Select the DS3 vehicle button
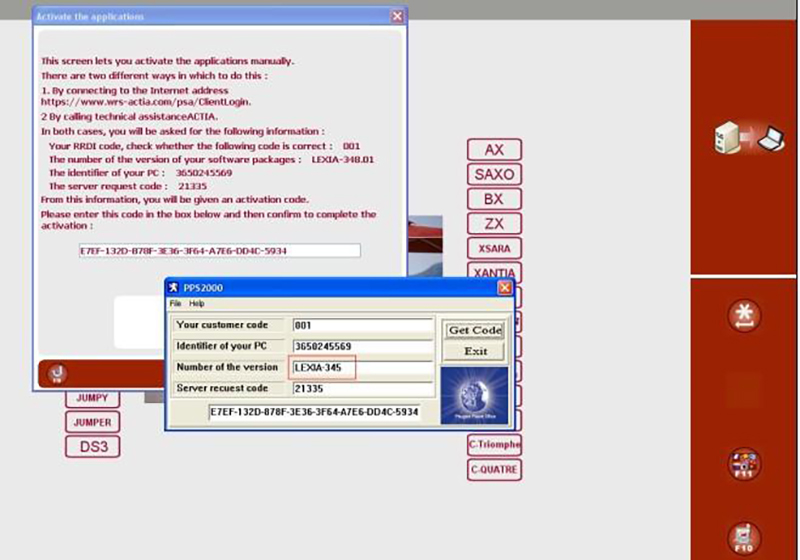The image size is (800, 560). pyautogui.click(x=92, y=446)
